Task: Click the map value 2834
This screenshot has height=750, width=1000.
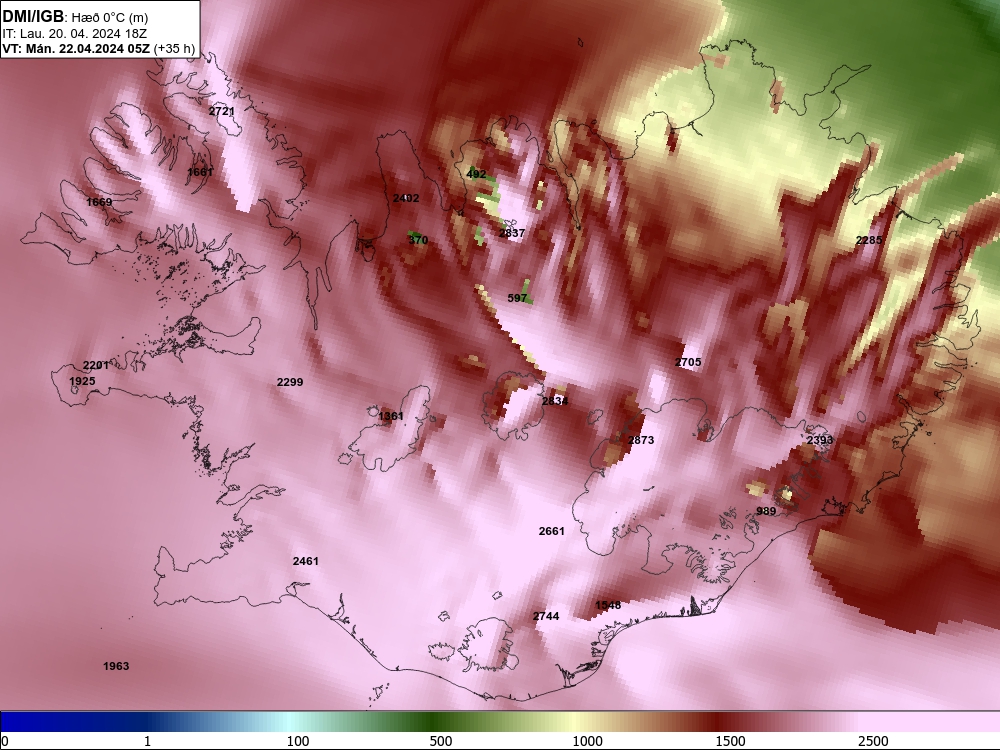Action: pos(555,401)
